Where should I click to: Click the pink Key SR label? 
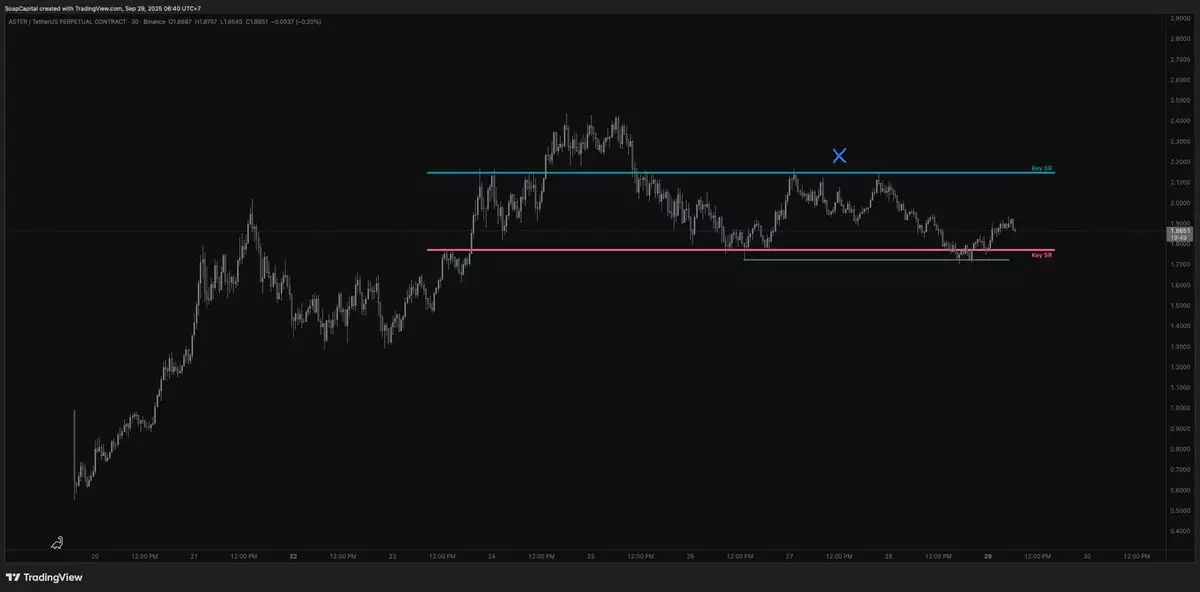pos(1041,256)
